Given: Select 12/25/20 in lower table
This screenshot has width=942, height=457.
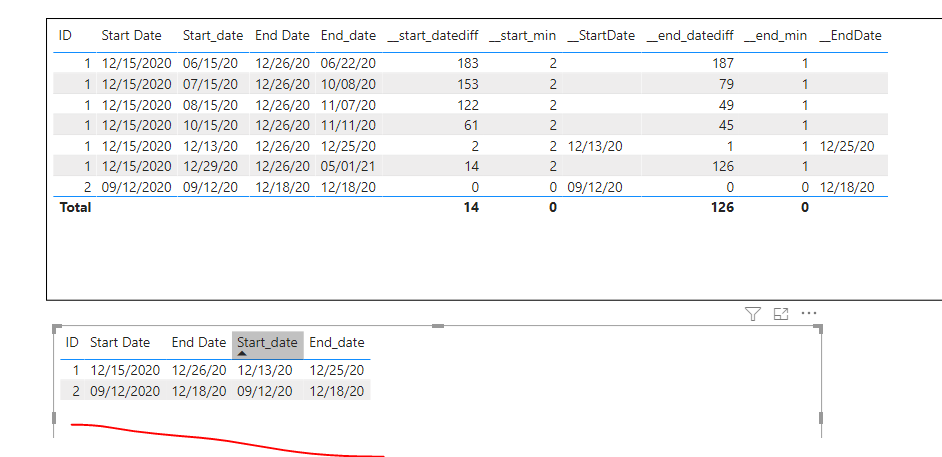Looking at the screenshot, I should point(336,371).
